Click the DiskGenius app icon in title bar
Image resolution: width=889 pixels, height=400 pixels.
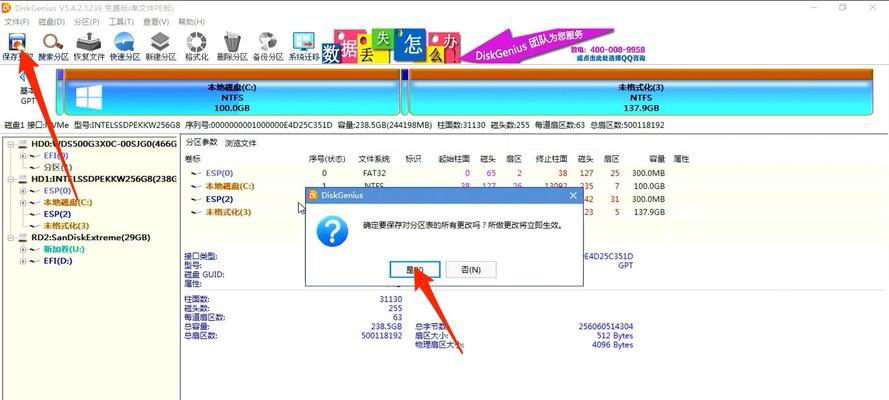(7, 7)
